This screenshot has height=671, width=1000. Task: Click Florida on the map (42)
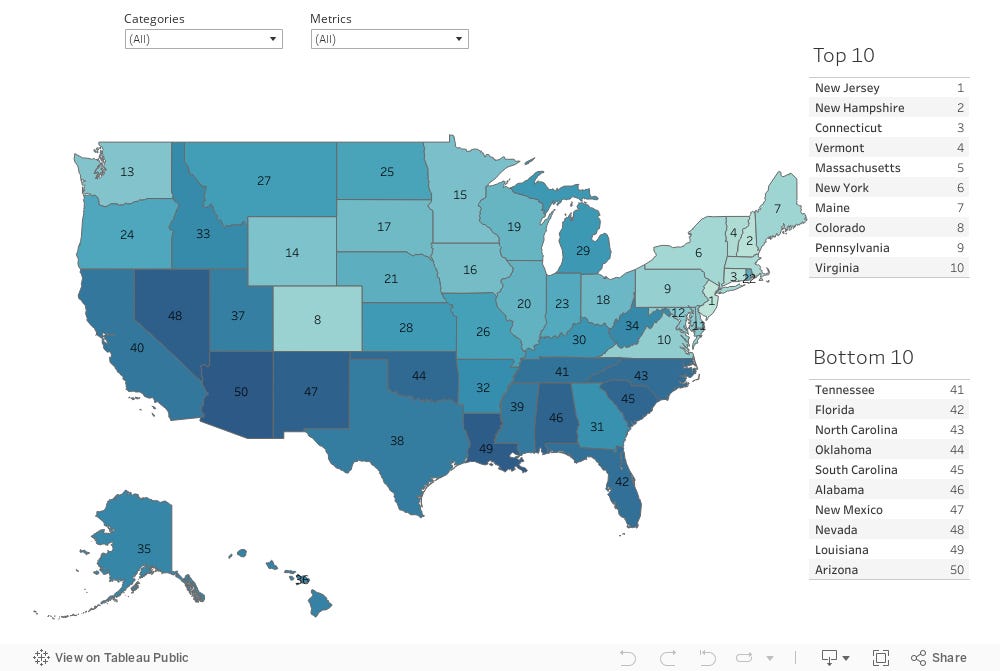pyautogui.click(x=622, y=482)
